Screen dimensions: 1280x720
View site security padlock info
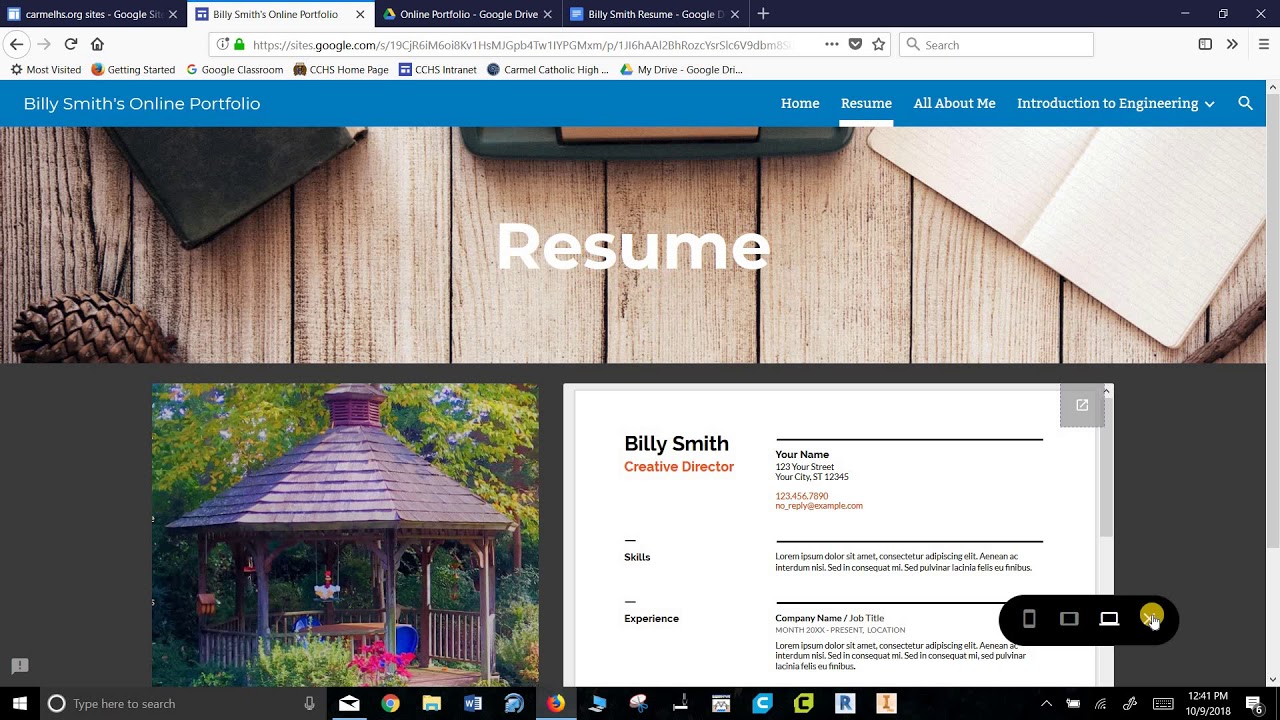coord(239,44)
